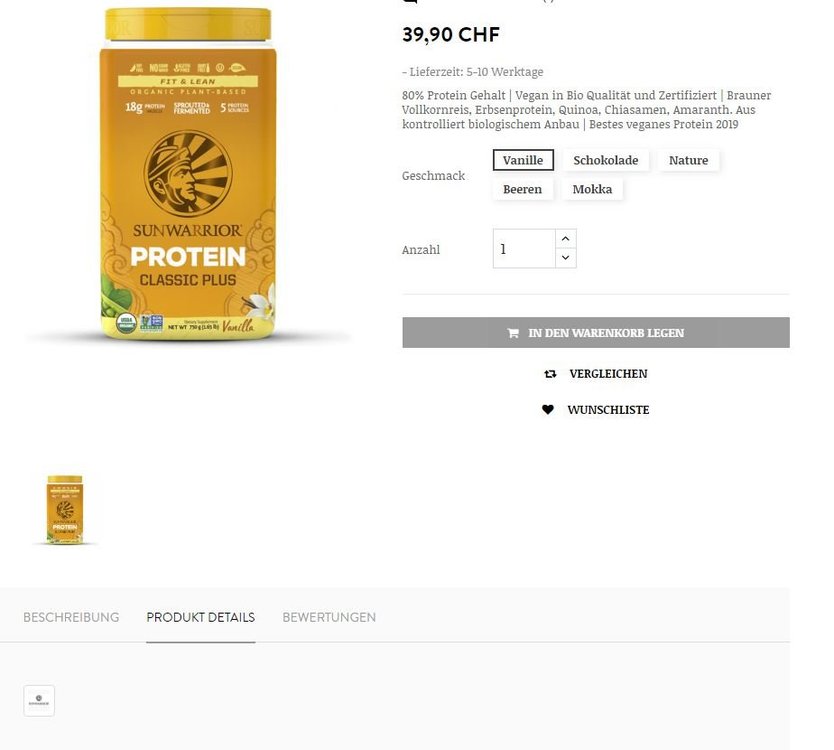Increase quantity with up arrow
Image resolution: width=834 pixels, height=750 pixels.
(565, 239)
